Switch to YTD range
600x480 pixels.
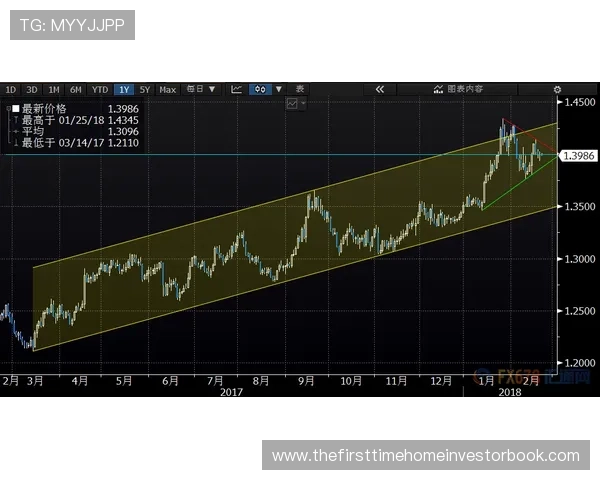[x=100, y=89]
